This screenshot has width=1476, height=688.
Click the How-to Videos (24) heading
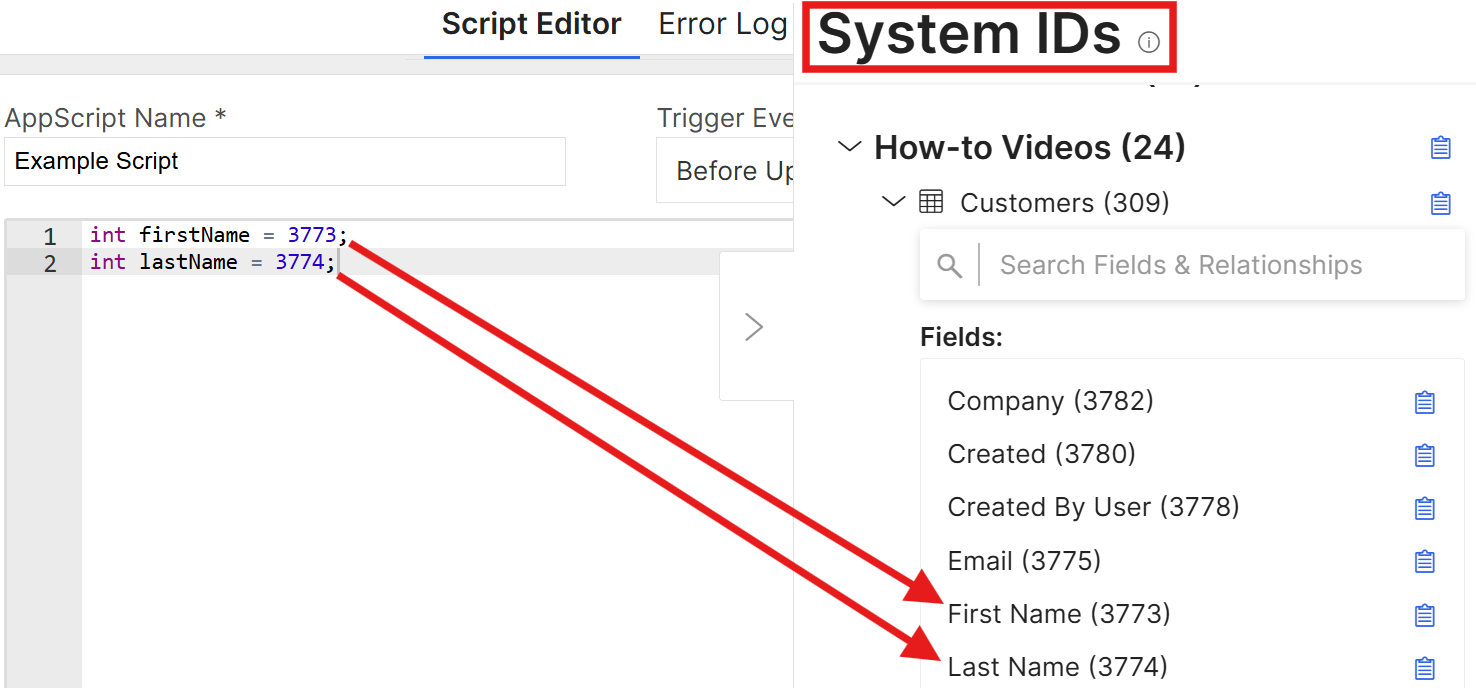pyautogui.click(x=1030, y=148)
